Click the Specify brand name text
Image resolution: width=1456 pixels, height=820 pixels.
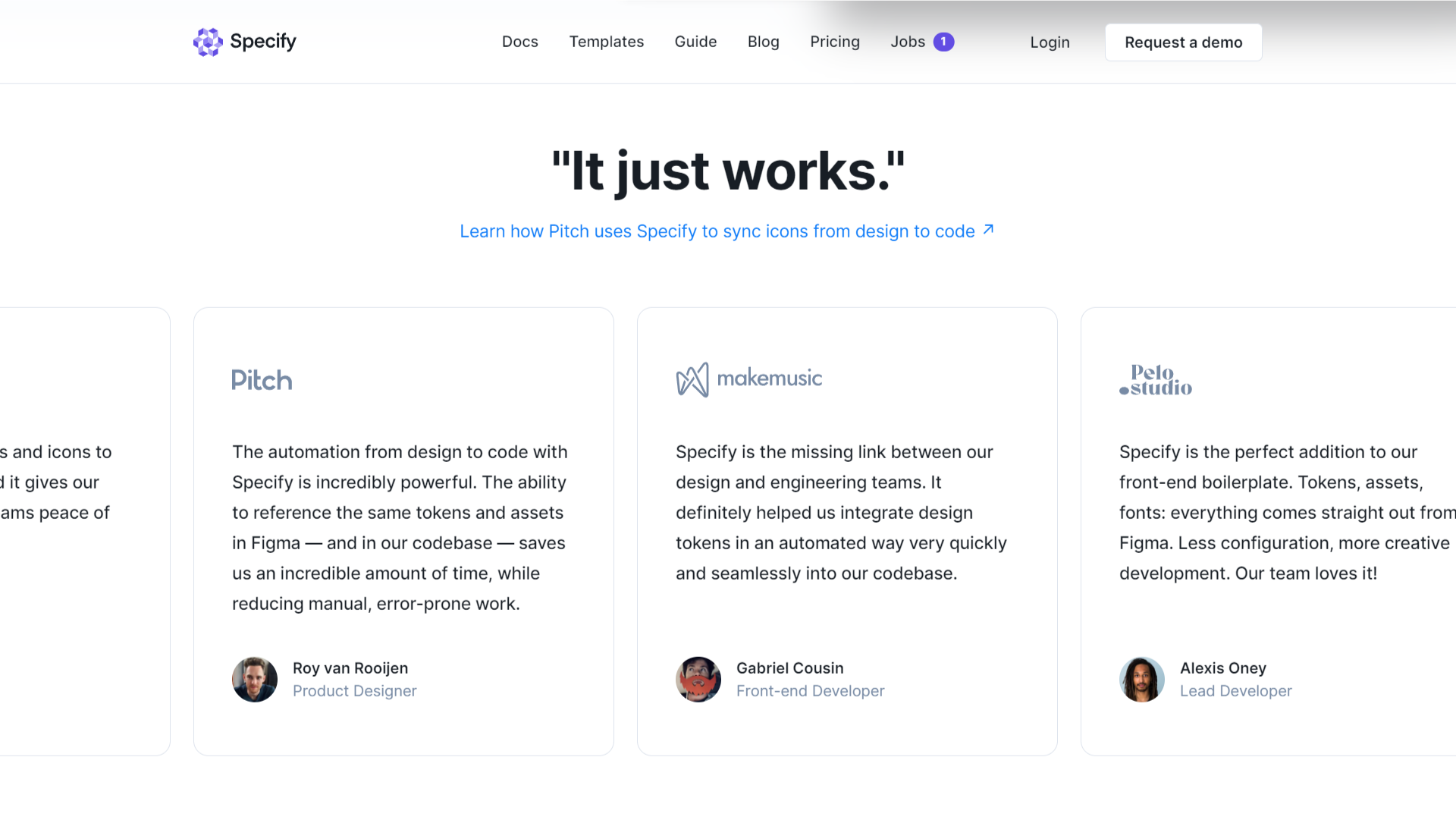263,42
